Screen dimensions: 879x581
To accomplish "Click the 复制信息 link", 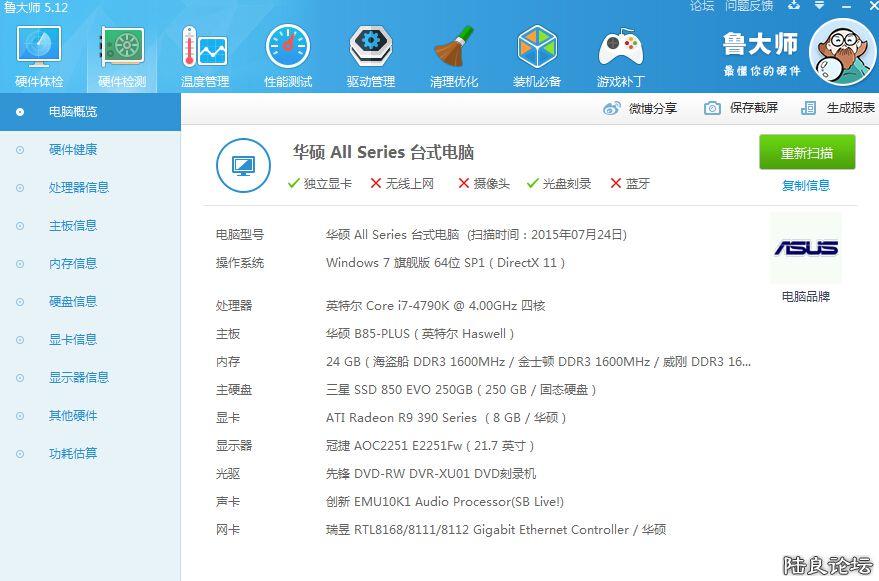I will click(x=806, y=185).
